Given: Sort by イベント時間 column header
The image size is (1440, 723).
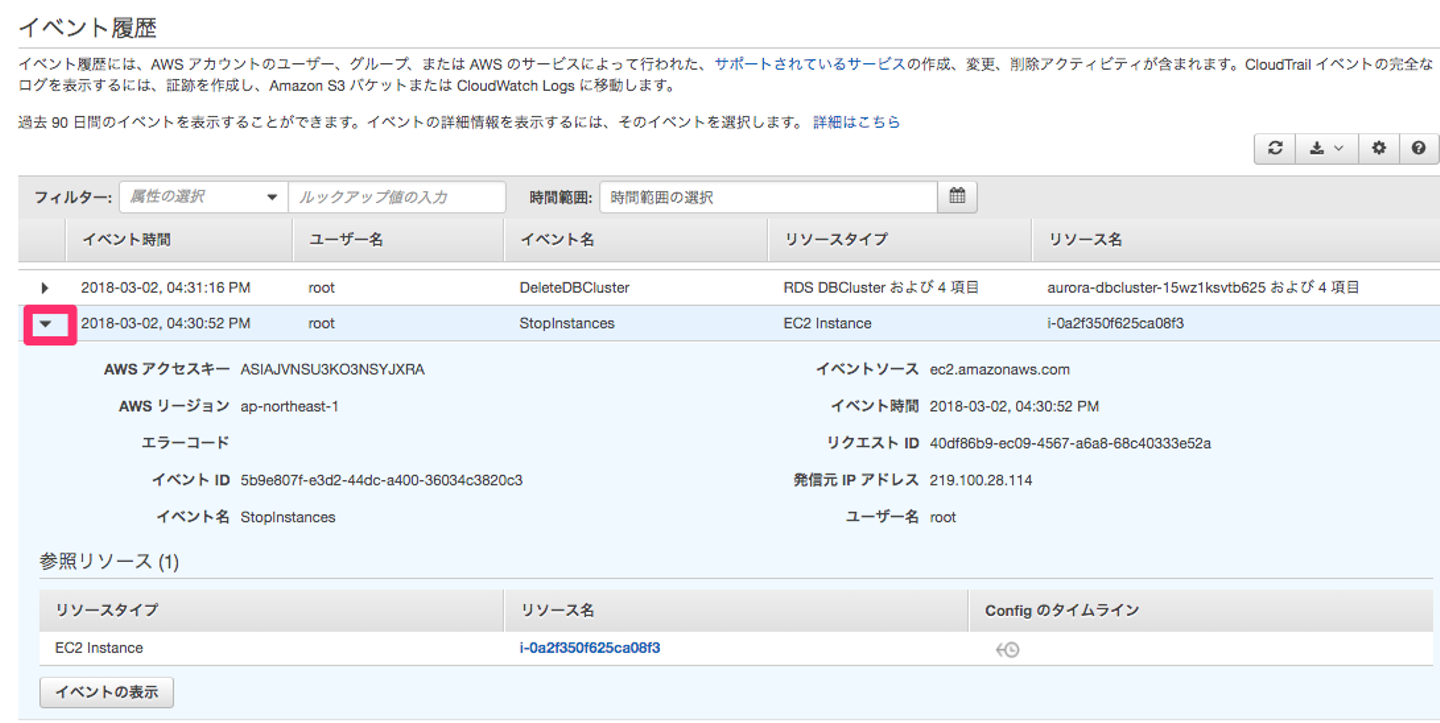Looking at the screenshot, I should coord(126,240).
